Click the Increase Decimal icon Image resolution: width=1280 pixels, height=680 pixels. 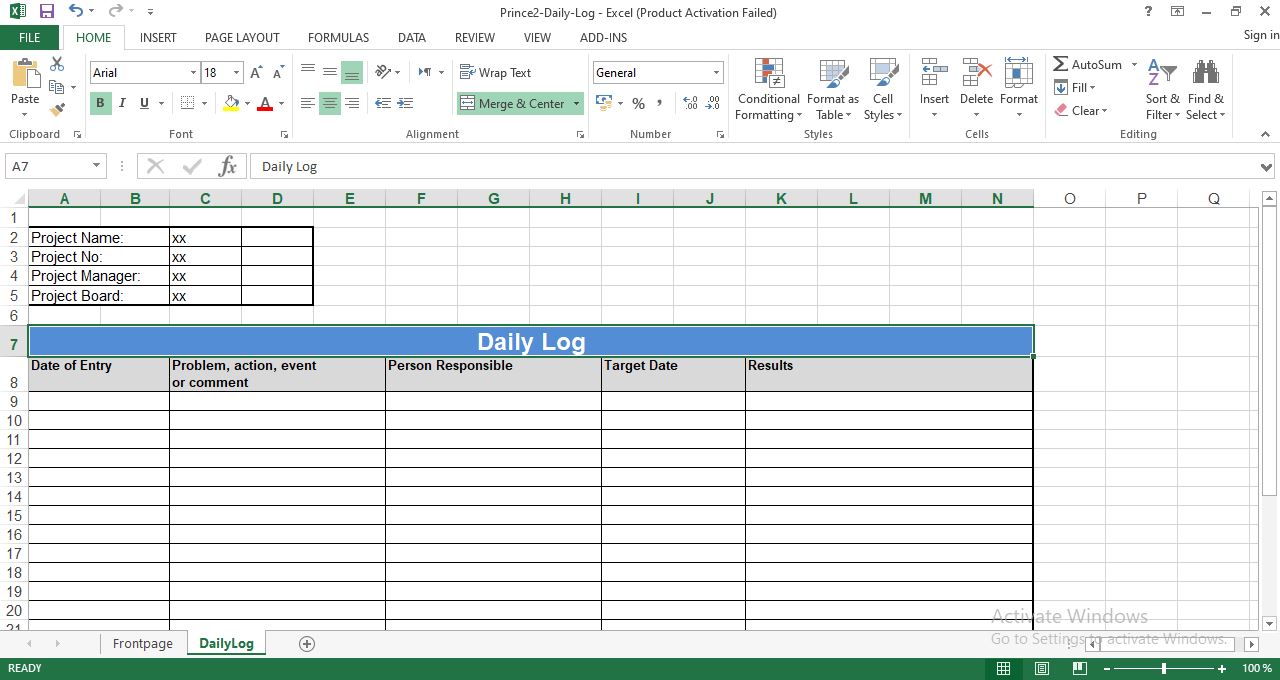[690, 103]
